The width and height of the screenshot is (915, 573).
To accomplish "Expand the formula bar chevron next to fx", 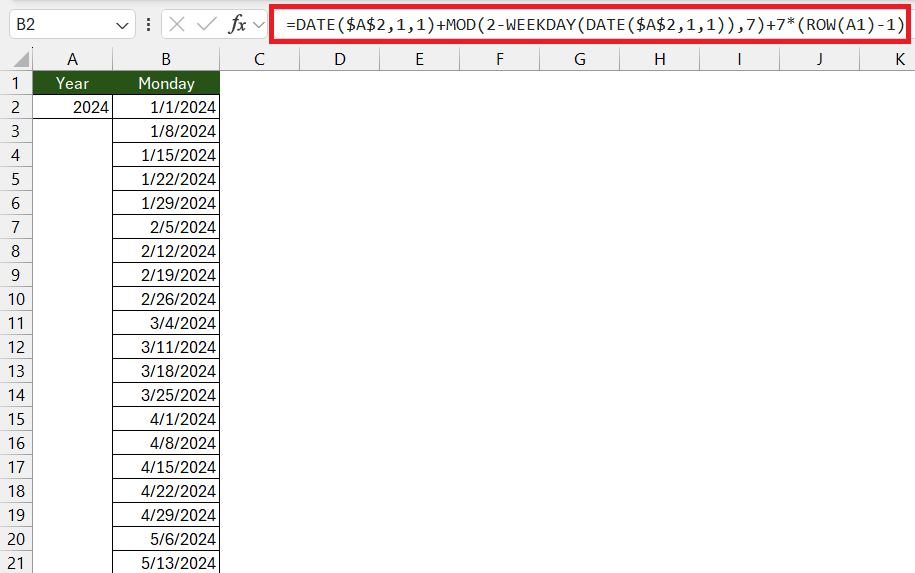I will click(x=259, y=25).
